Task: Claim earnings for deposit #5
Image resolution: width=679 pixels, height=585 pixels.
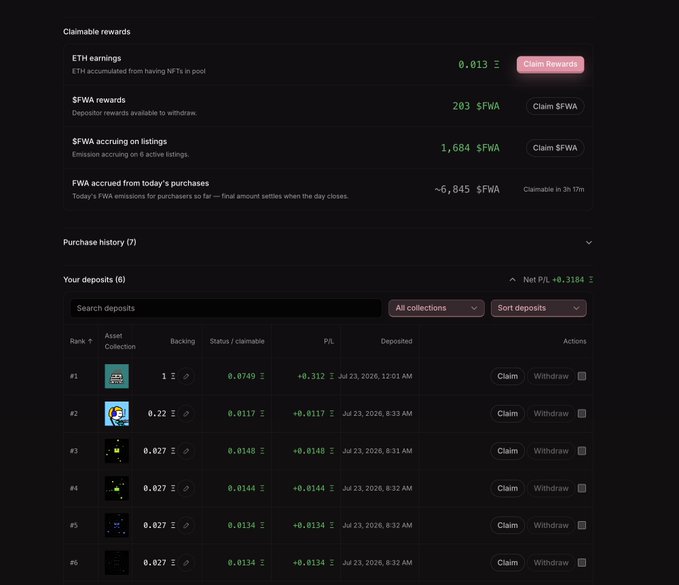Action: click(x=507, y=525)
